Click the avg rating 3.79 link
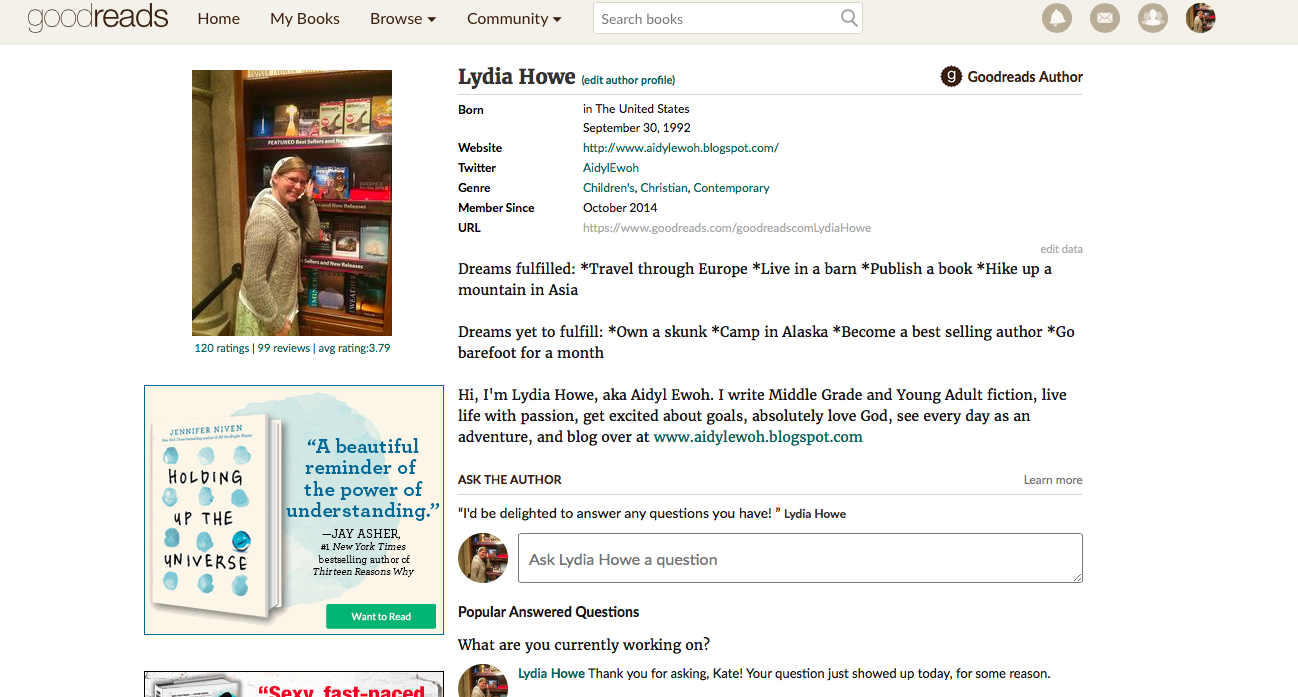Viewport: 1298px width, 697px height. (x=354, y=348)
